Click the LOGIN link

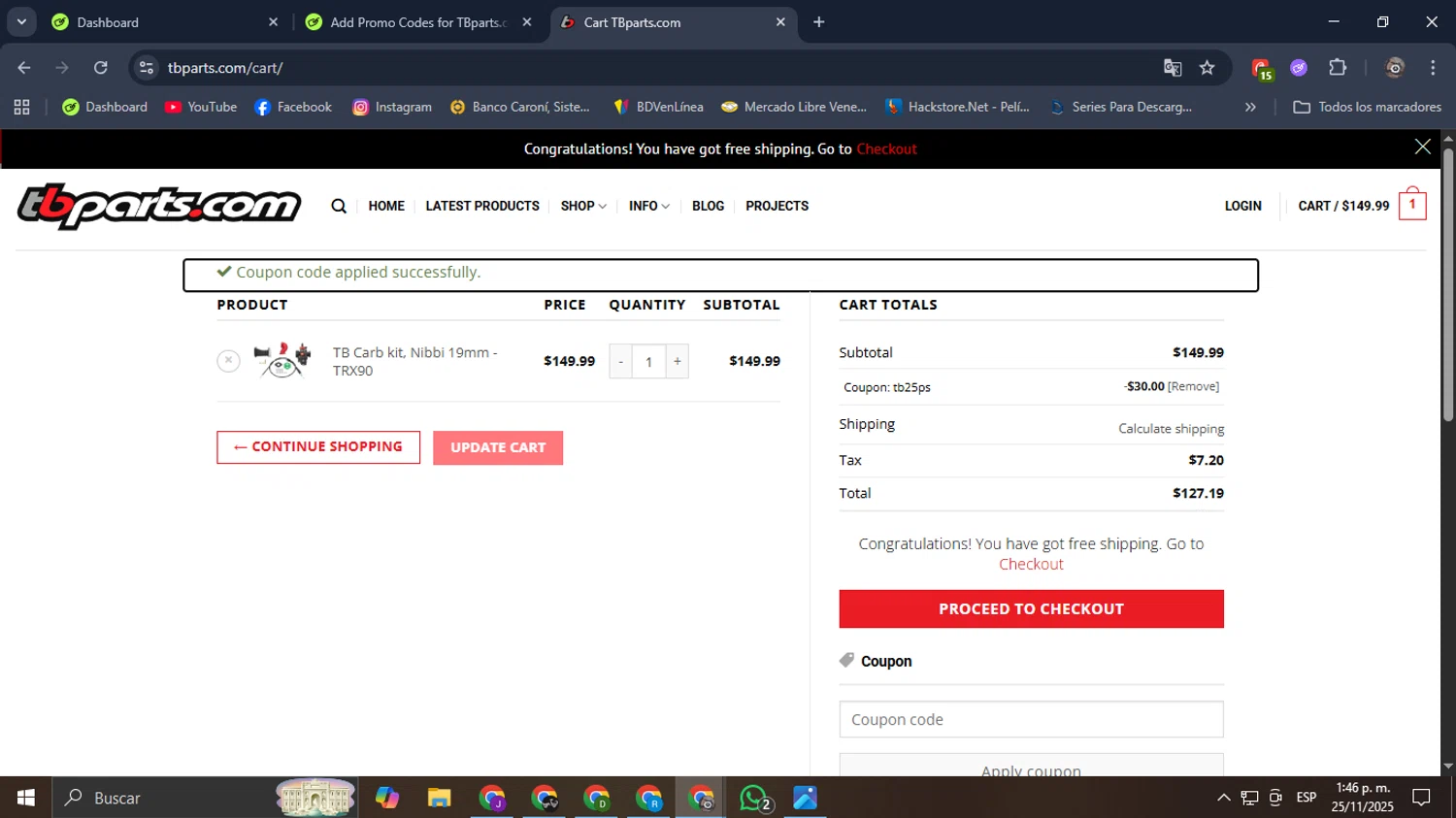tap(1242, 206)
